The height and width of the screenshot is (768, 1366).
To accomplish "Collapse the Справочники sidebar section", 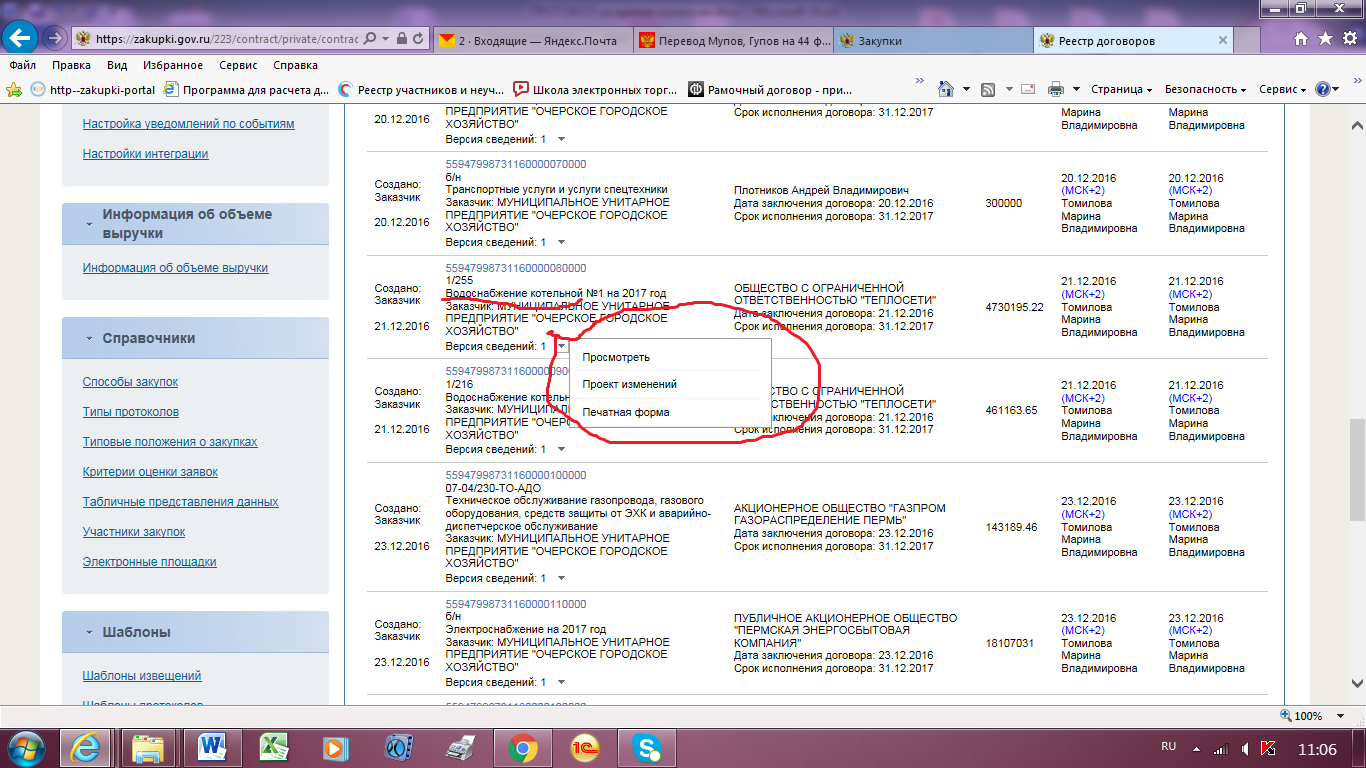I will coord(89,338).
